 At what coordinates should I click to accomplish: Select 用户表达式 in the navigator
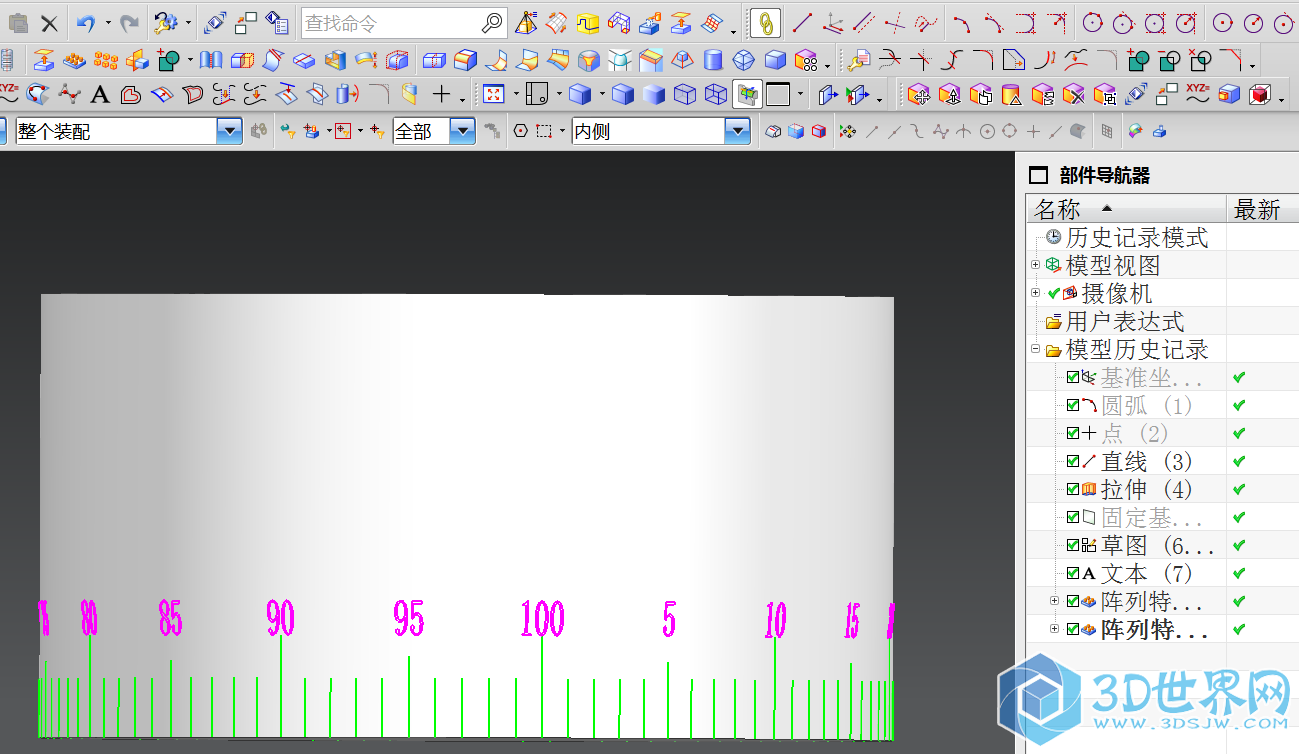(x=1125, y=321)
